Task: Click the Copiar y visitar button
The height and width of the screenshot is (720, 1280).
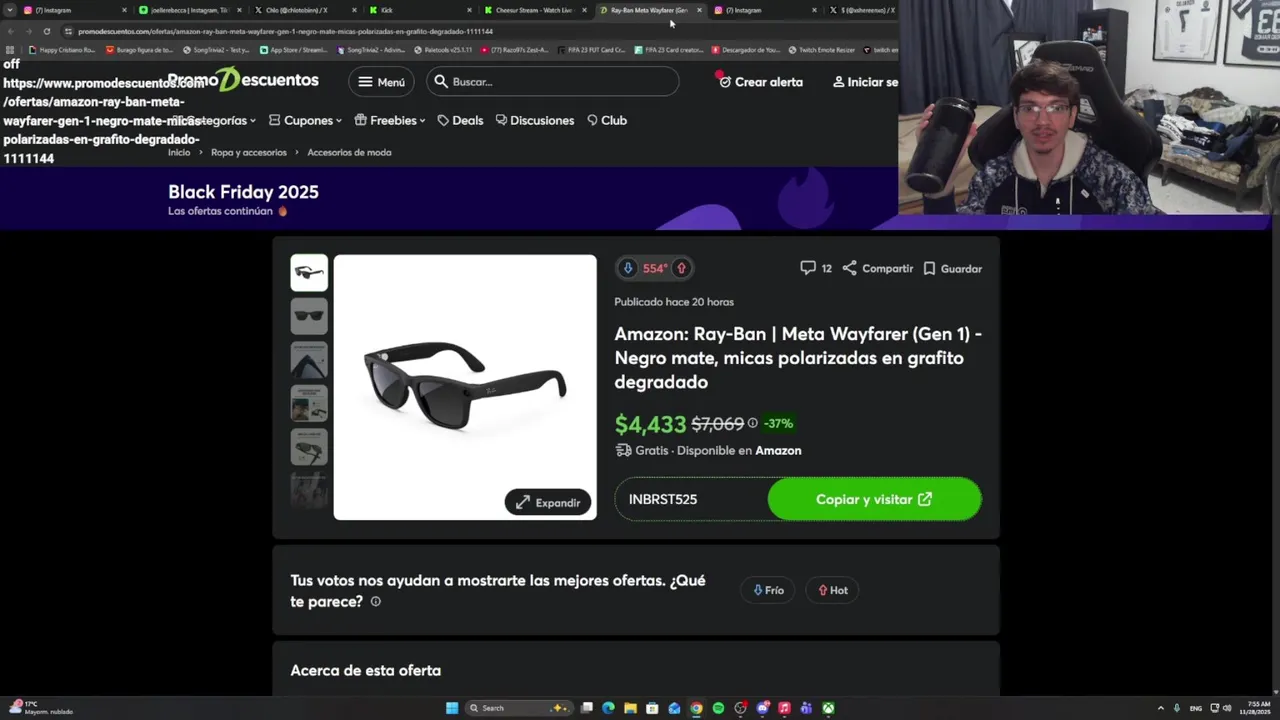Action: pyautogui.click(x=874, y=499)
